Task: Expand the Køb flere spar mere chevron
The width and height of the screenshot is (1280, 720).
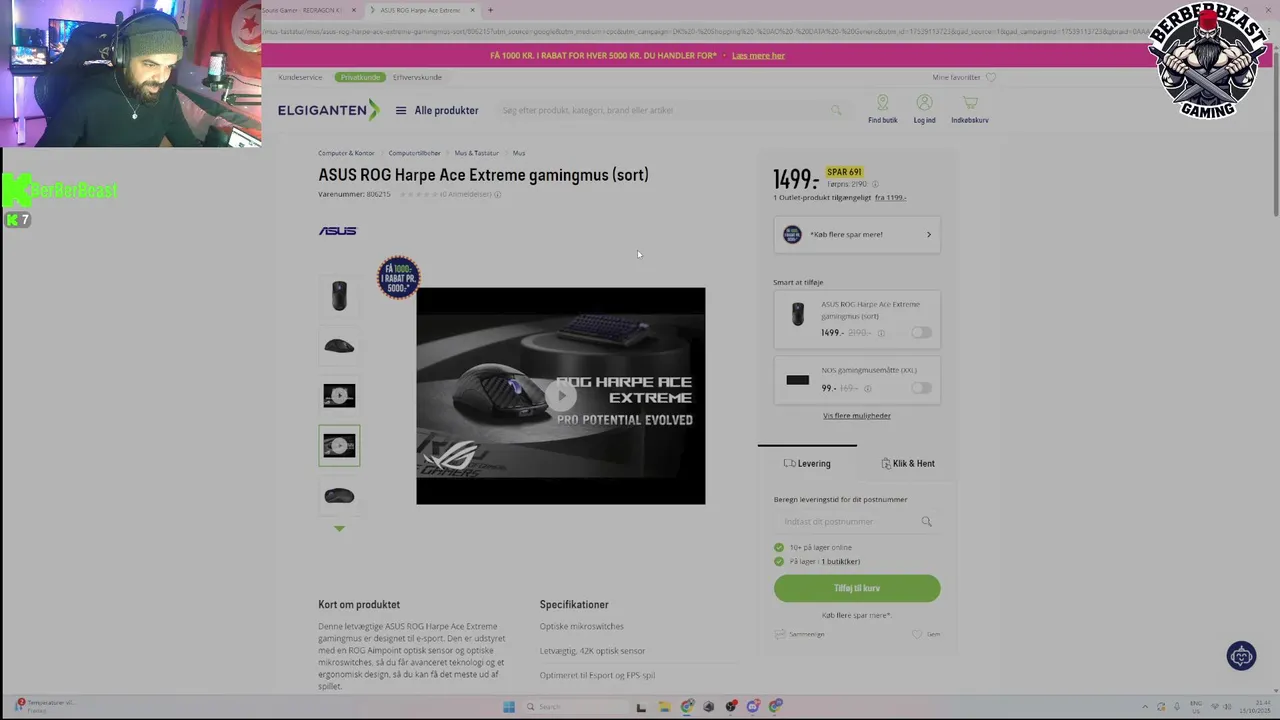Action: click(928, 235)
